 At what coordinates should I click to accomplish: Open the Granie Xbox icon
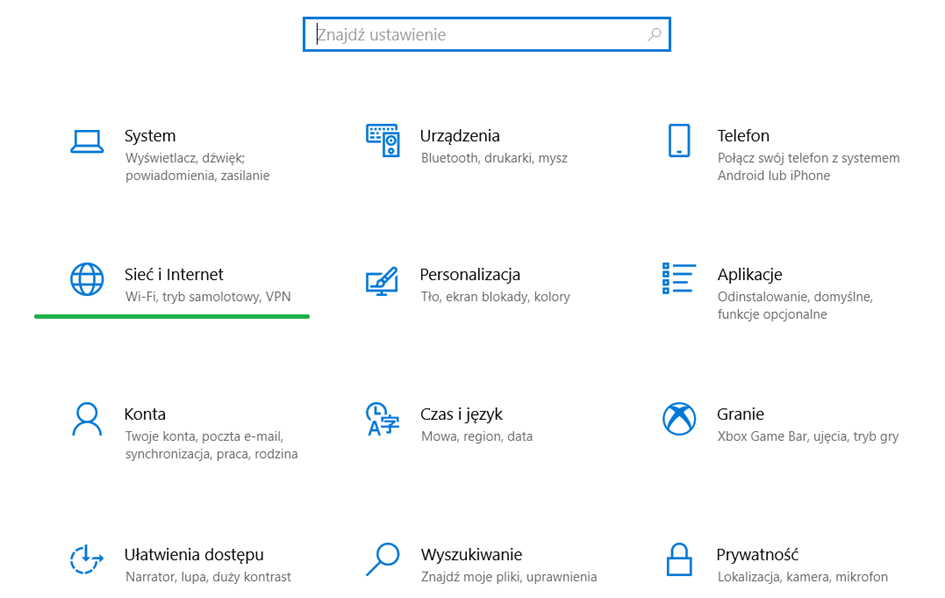679,419
